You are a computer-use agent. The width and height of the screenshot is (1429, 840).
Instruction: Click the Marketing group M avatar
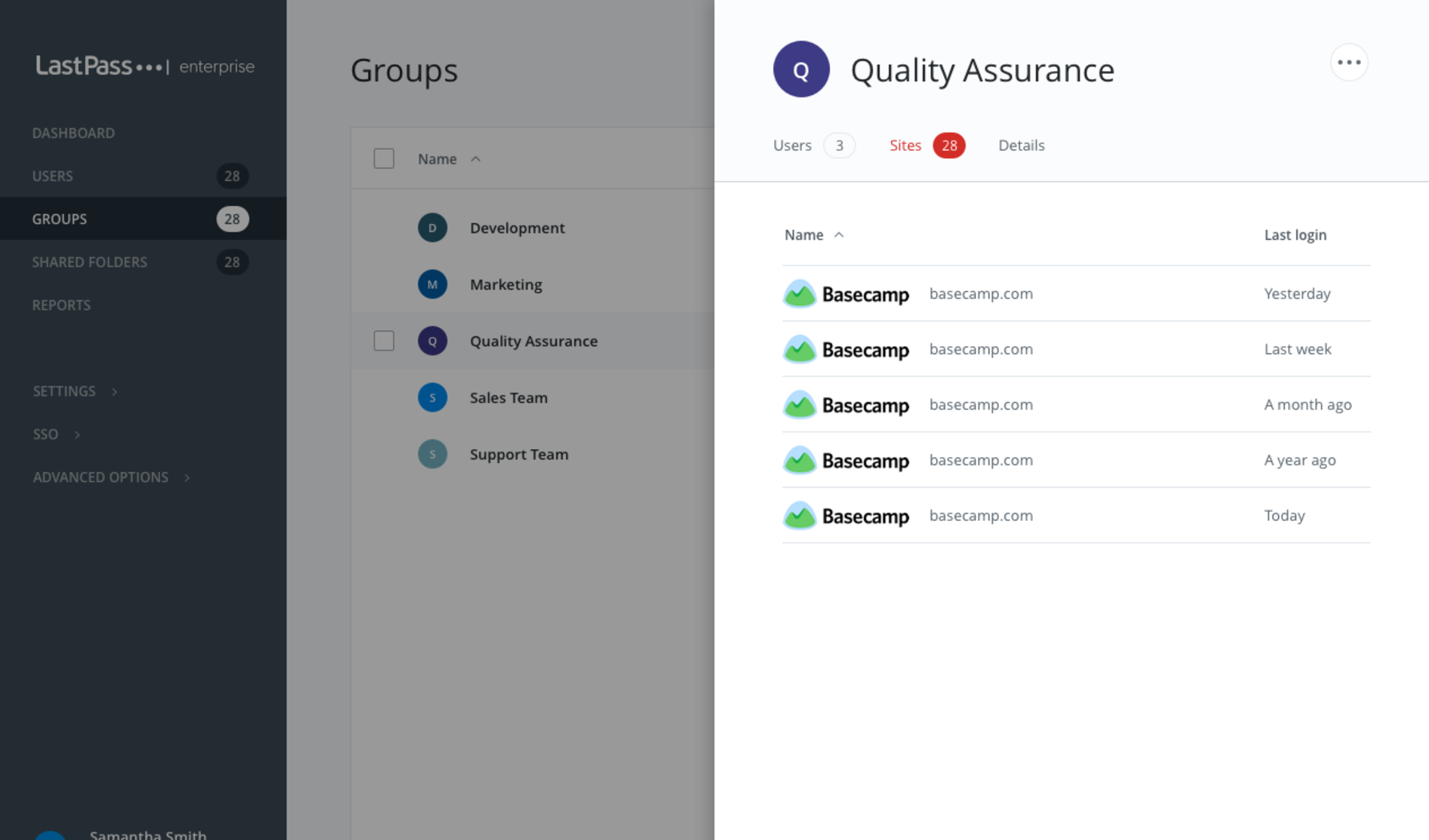pos(432,284)
